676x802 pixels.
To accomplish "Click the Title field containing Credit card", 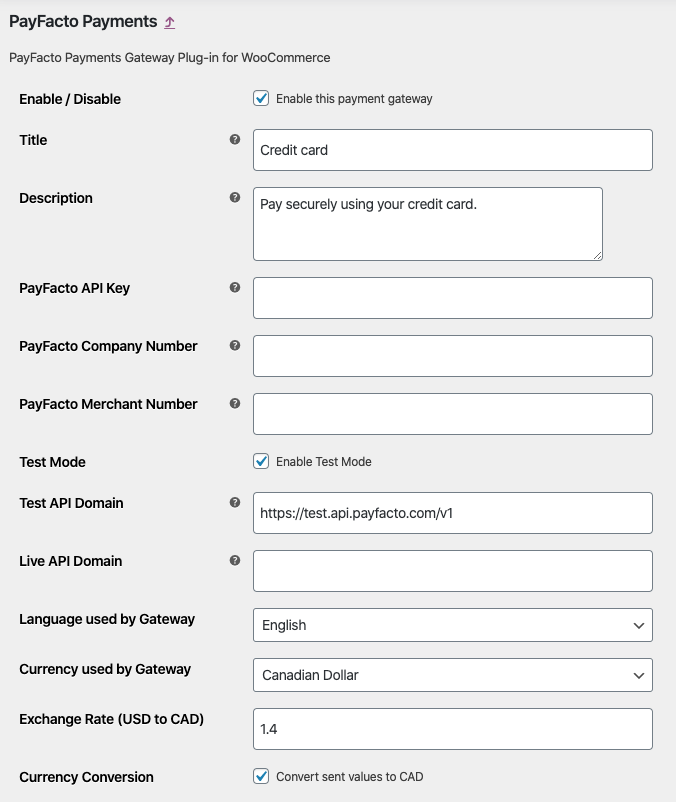I will click(452, 150).
